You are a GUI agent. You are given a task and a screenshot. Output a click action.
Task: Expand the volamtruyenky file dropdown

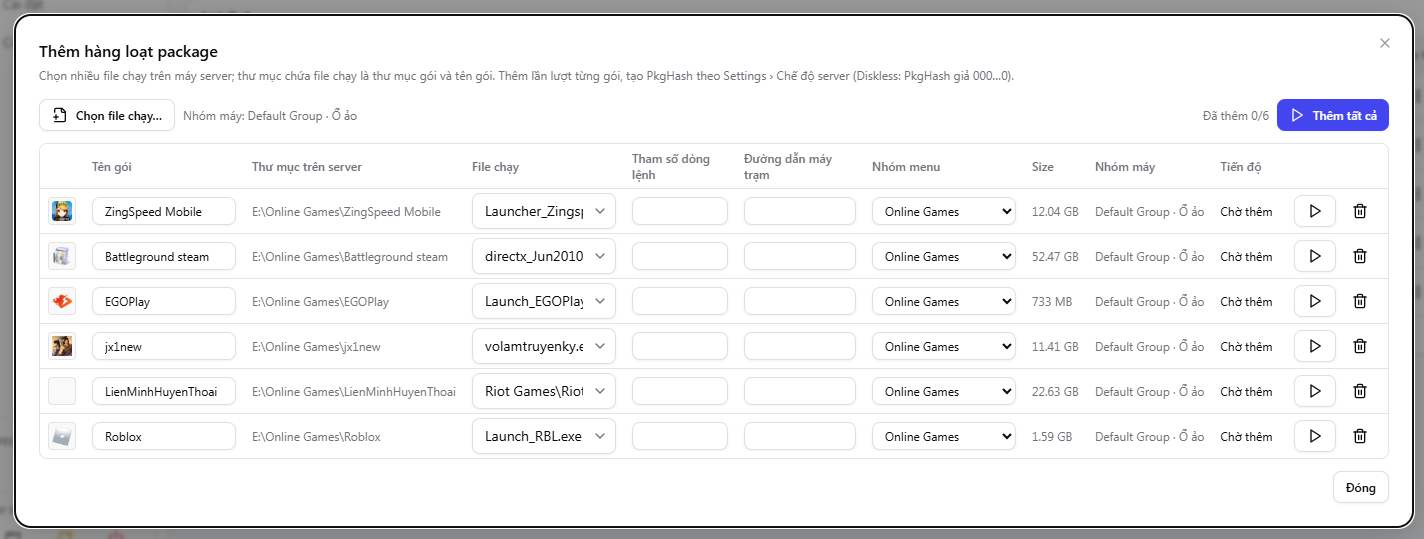click(x=544, y=346)
